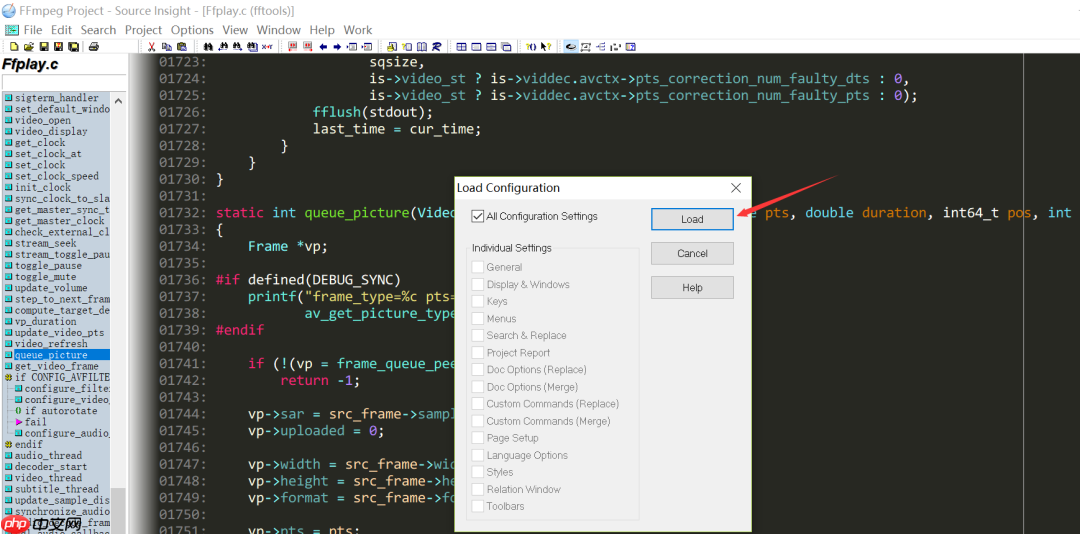Click the Open file folder icon
Viewport: 1080px width, 534px height.
29,46
